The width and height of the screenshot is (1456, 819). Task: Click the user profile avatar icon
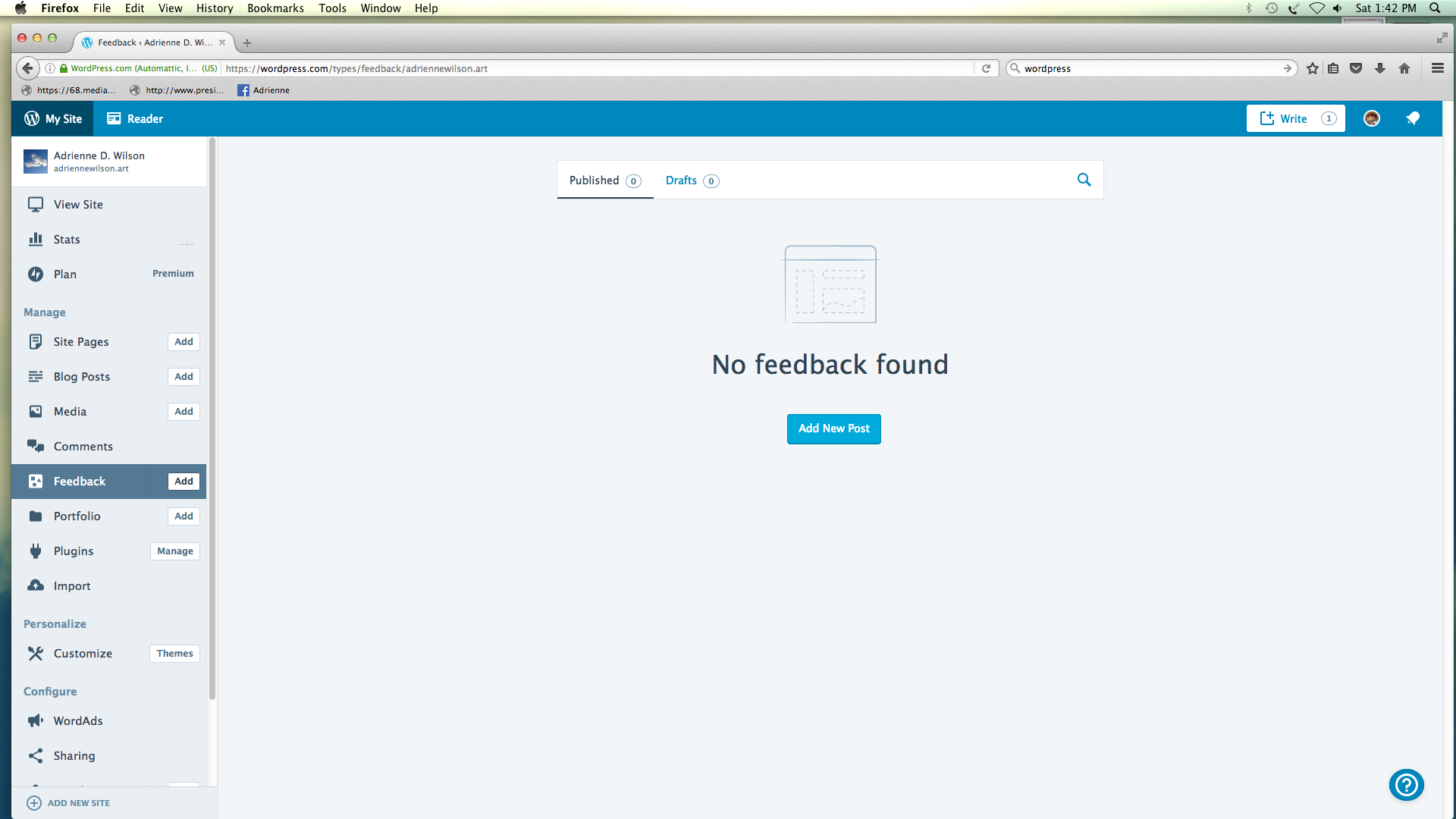[1371, 118]
